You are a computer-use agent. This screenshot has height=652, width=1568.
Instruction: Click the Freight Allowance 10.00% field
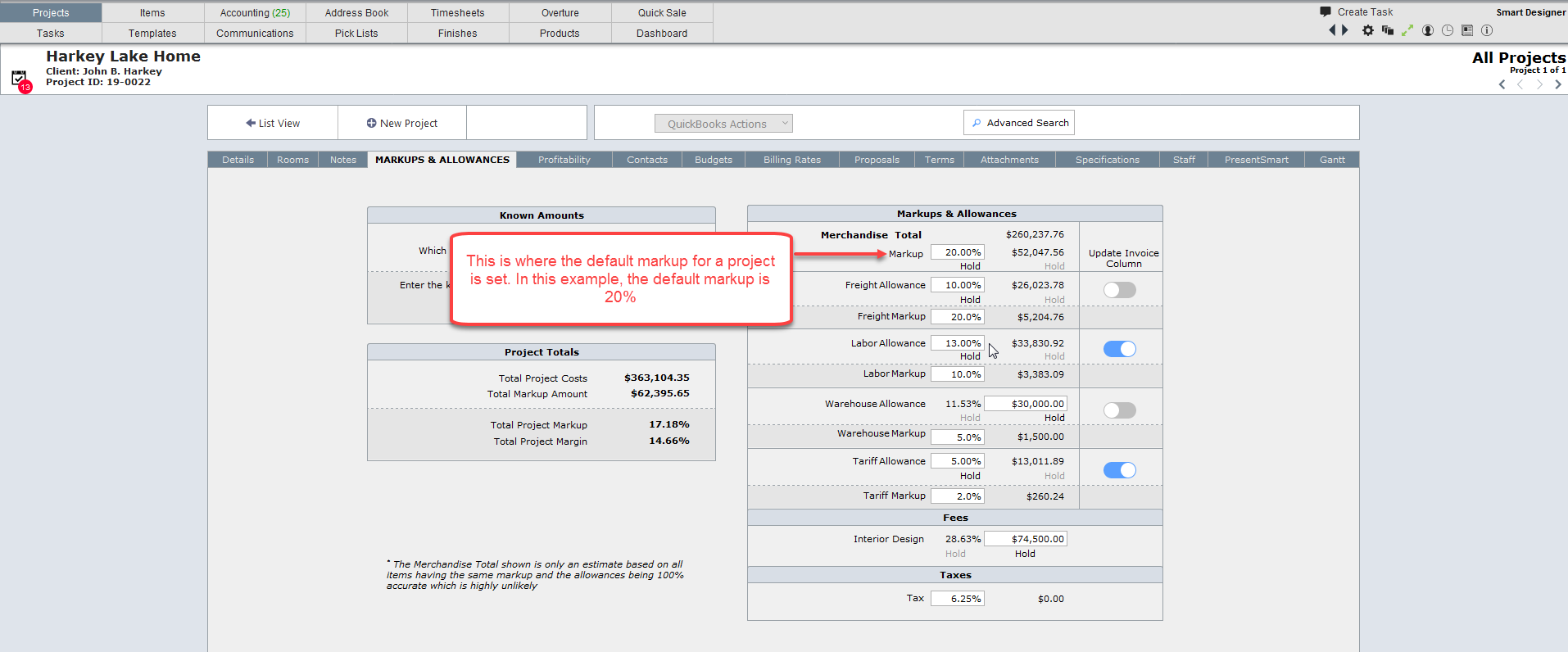tap(958, 285)
